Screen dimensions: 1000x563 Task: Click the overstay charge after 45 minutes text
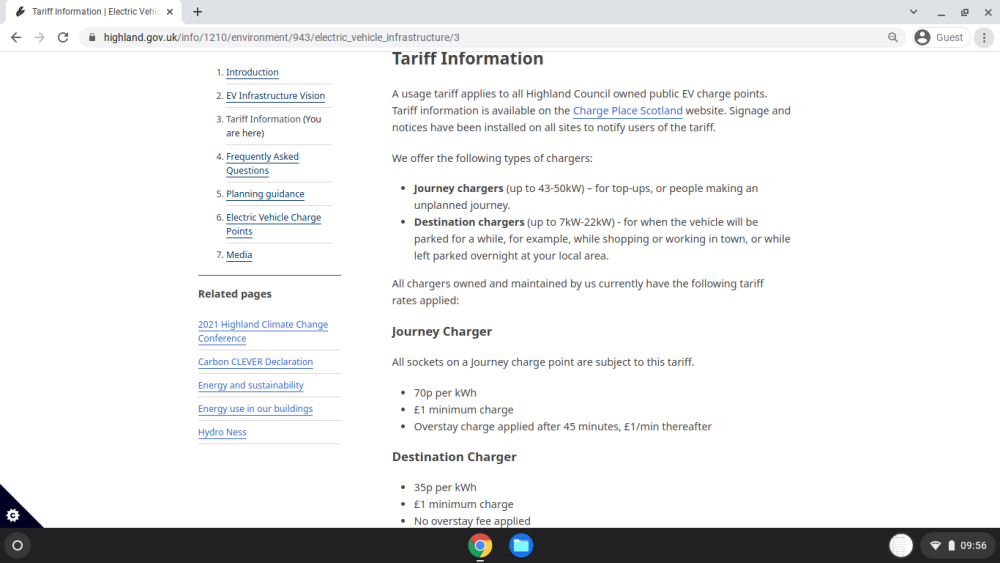pyautogui.click(x=562, y=427)
